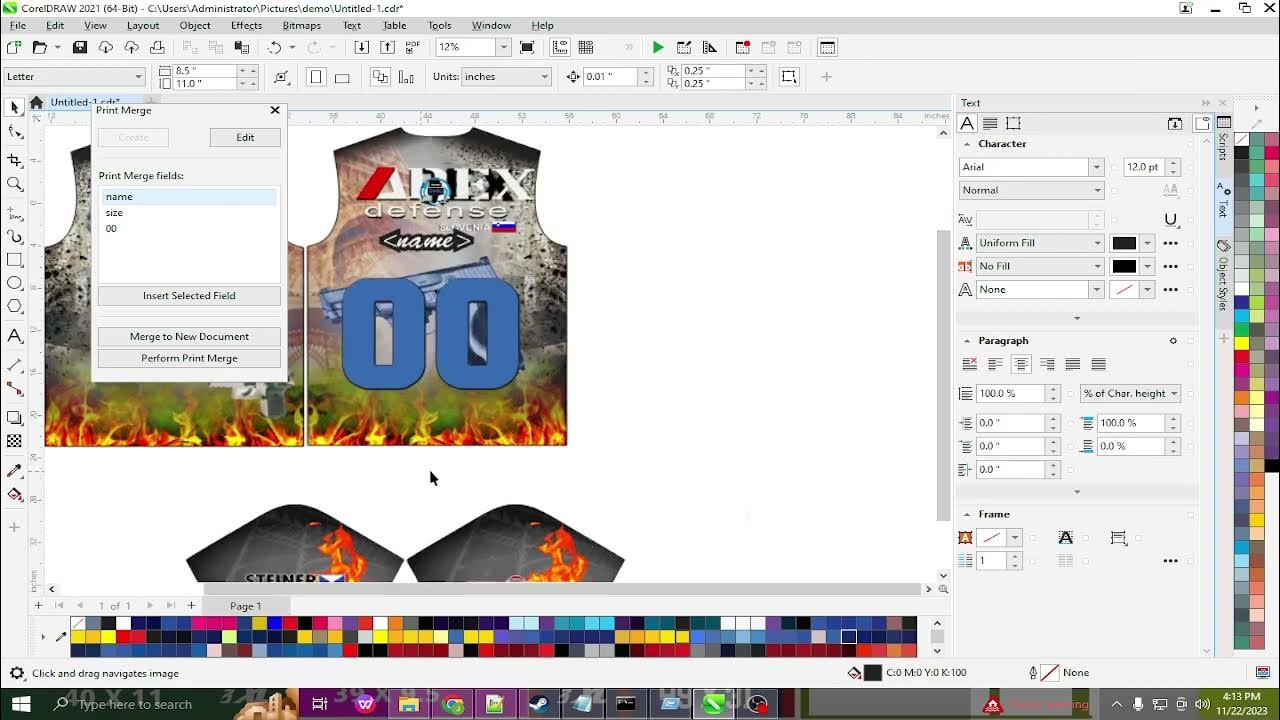Click Insert Selected Field button
Image resolution: width=1280 pixels, height=720 pixels.
[x=189, y=296]
